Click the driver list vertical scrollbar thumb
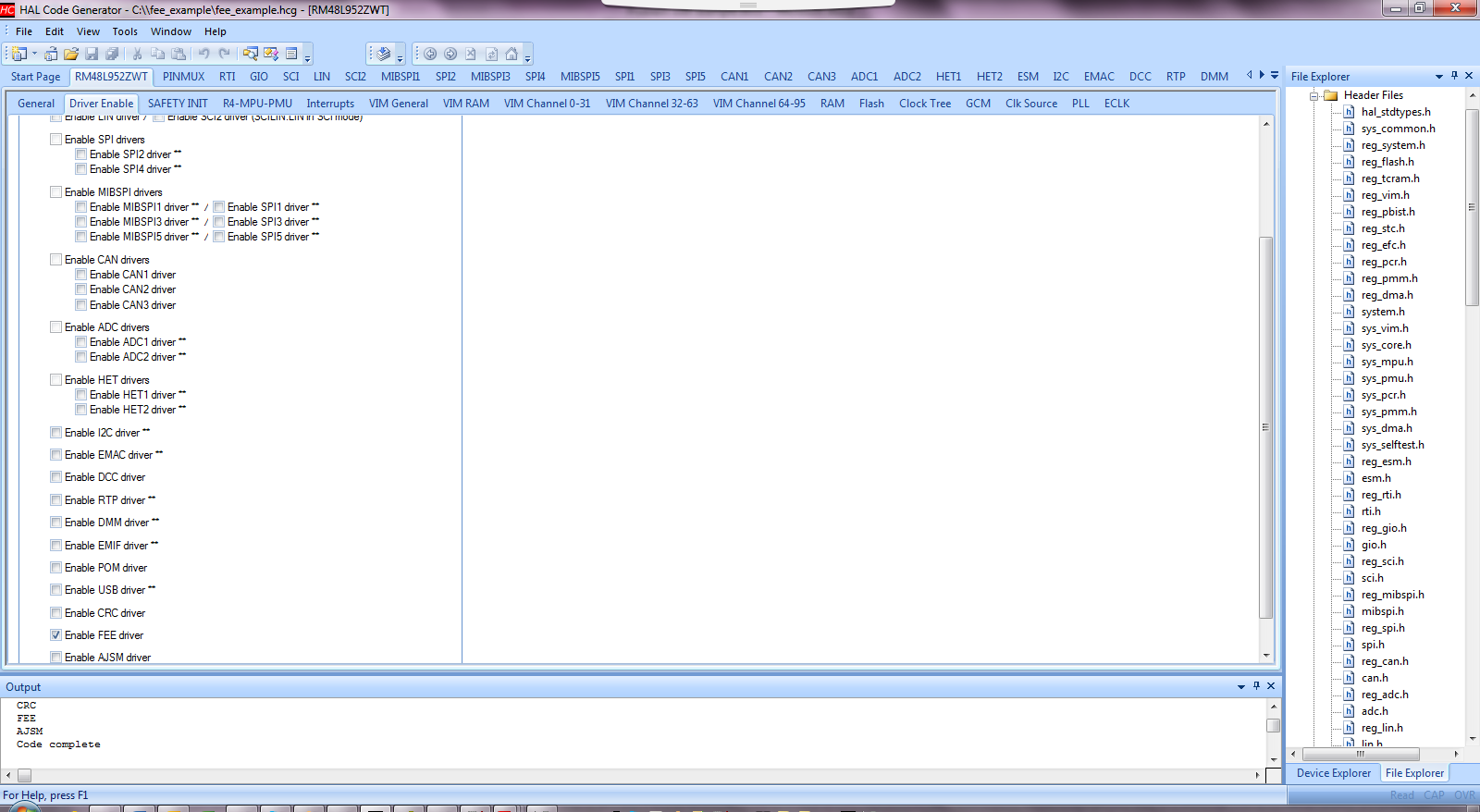This screenshot has width=1480, height=812. coord(1265,427)
